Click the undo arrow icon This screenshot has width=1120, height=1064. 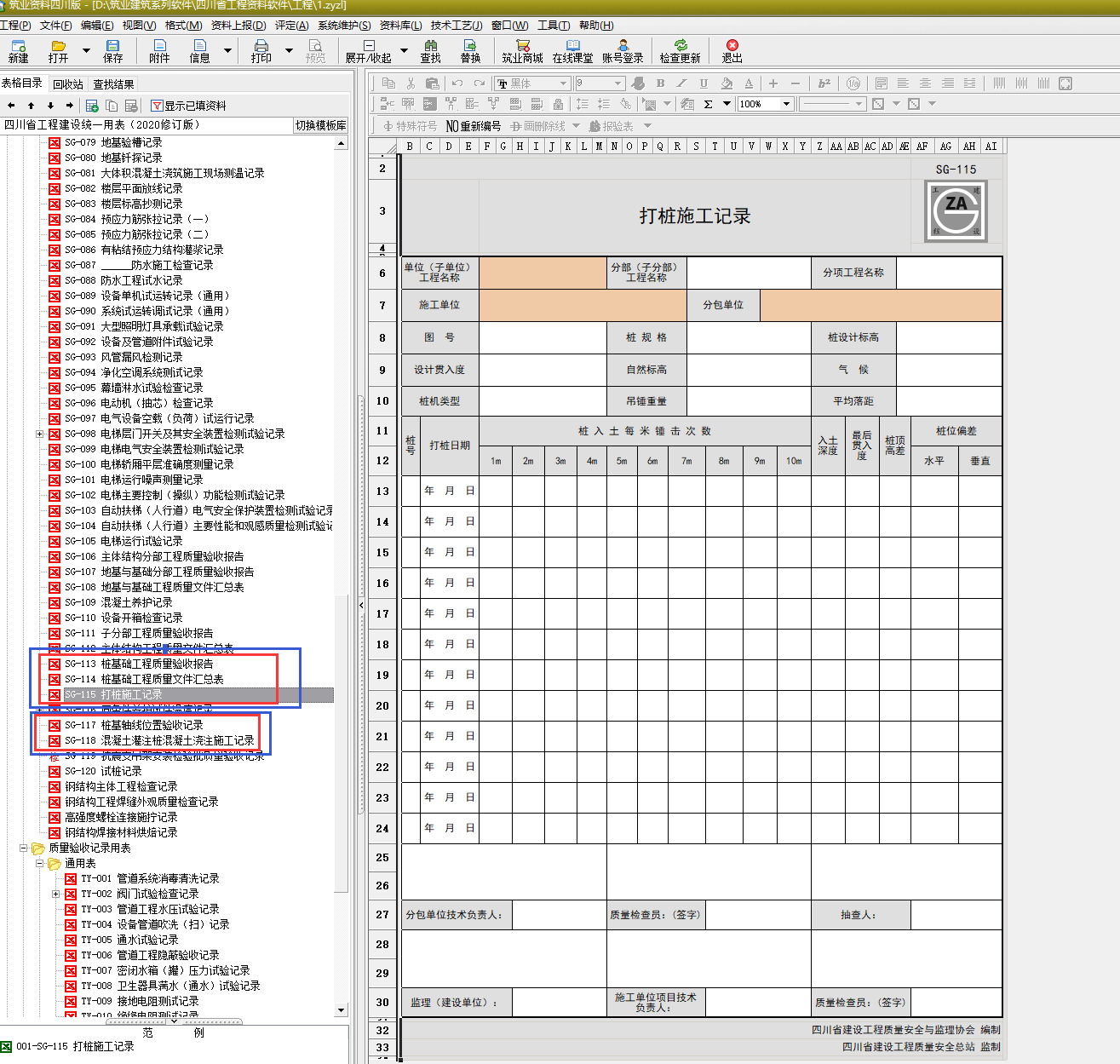click(457, 83)
